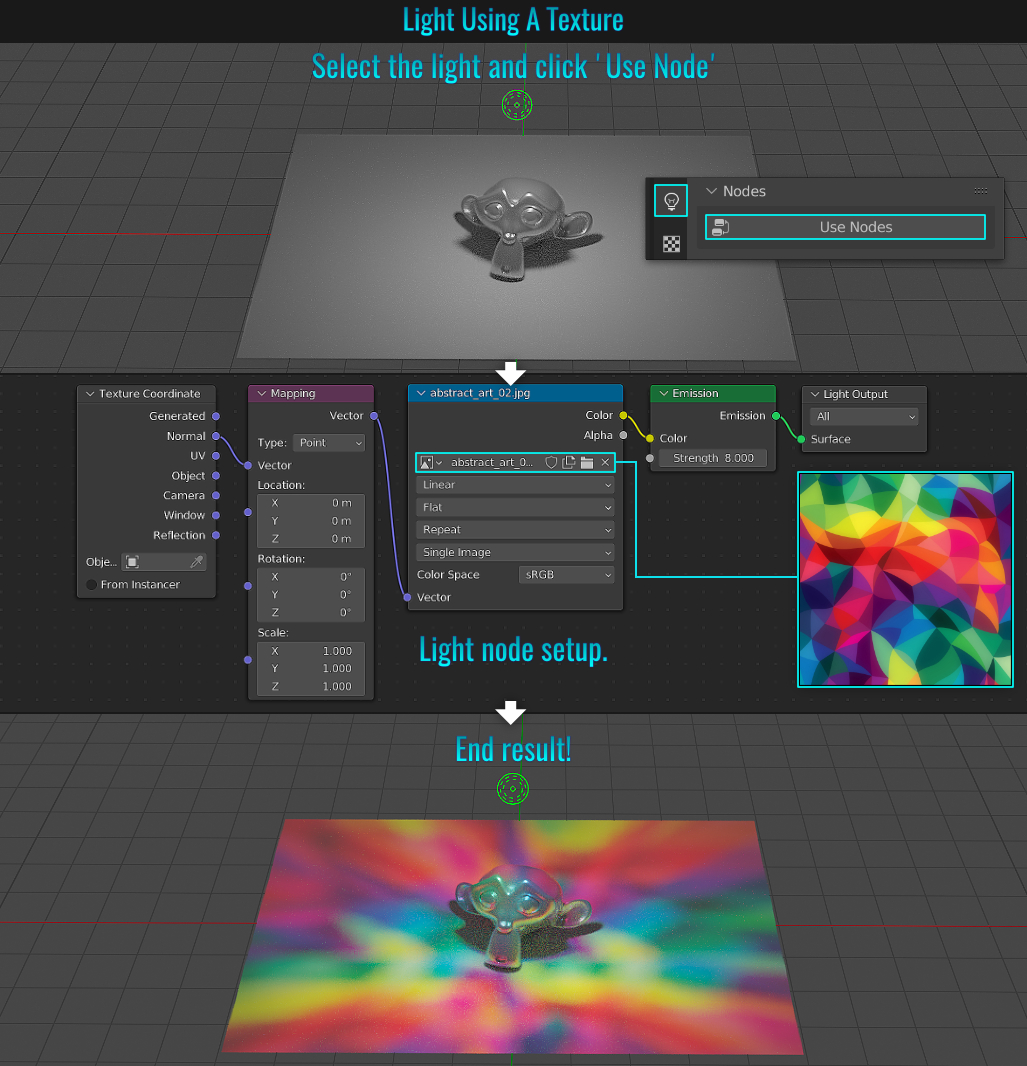Click the Reflection output socket
Viewport: 1027px width, 1066px height.
pos(215,535)
